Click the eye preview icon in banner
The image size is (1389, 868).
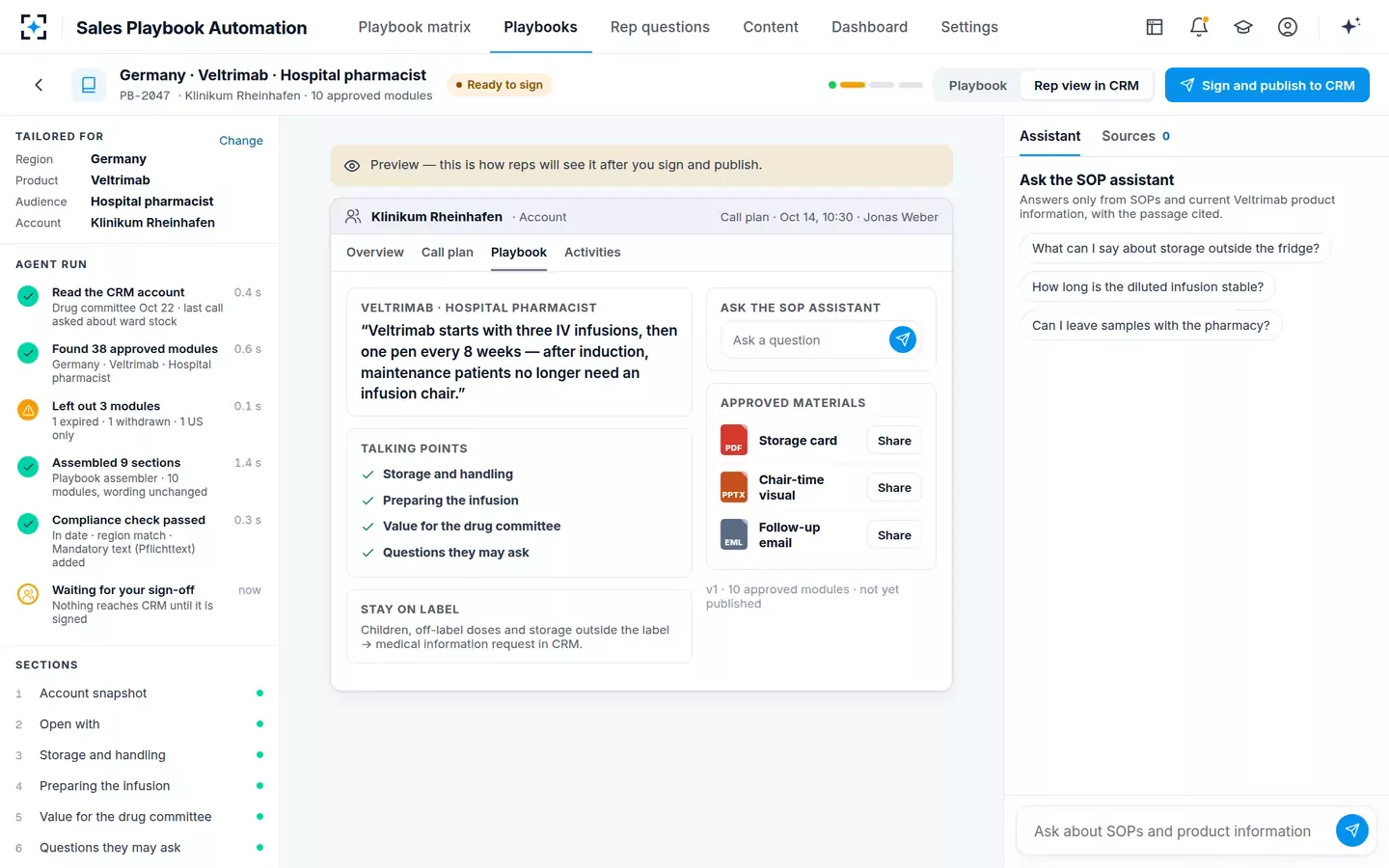tap(352, 166)
